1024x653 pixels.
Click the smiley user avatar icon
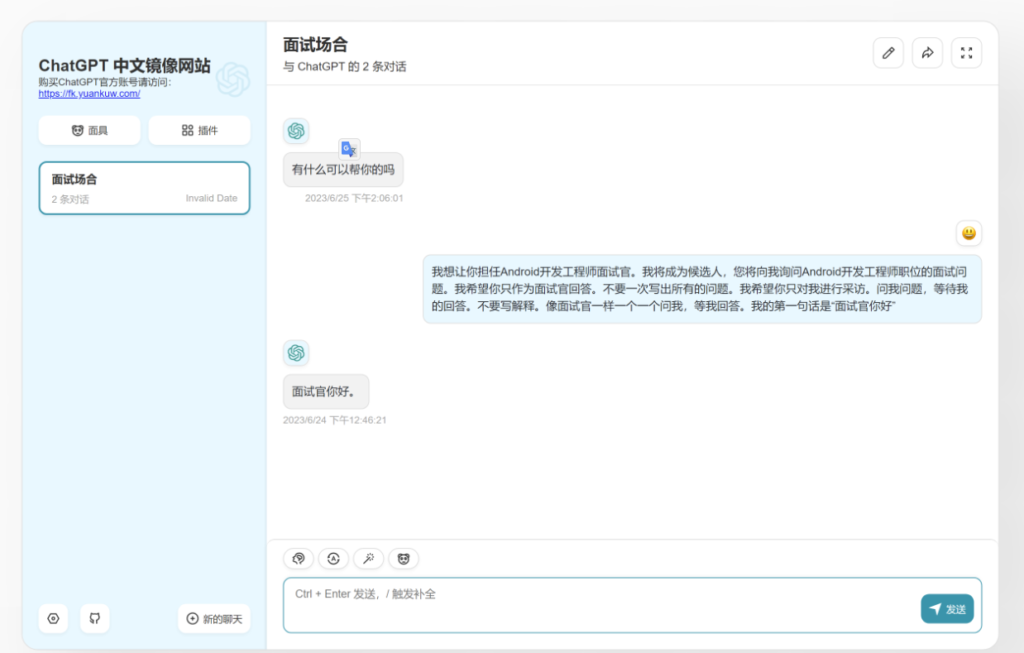coord(968,233)
